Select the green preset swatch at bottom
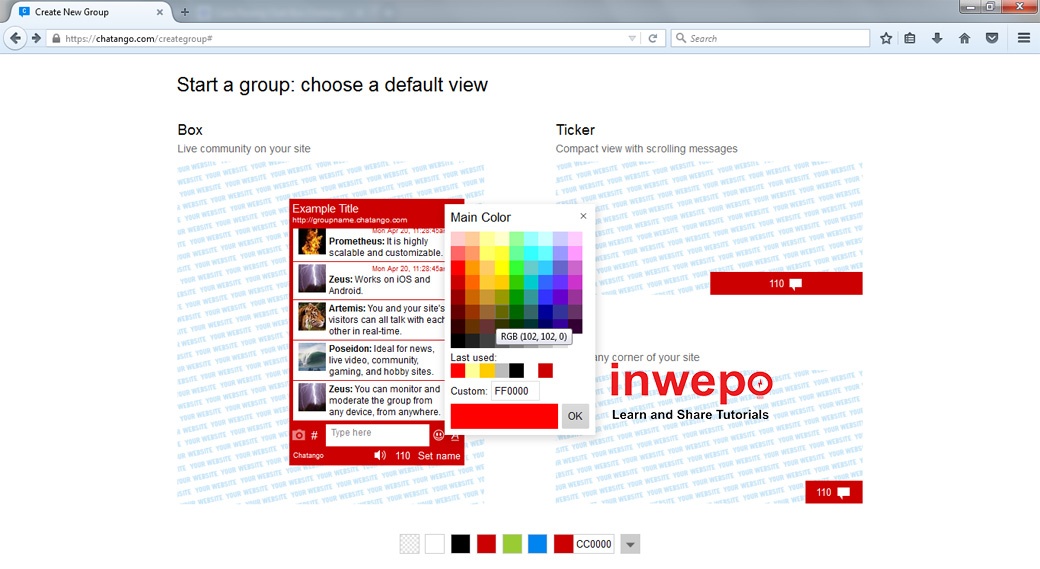The width and height of the screenshot is (1040, 569). pos(512,544)
